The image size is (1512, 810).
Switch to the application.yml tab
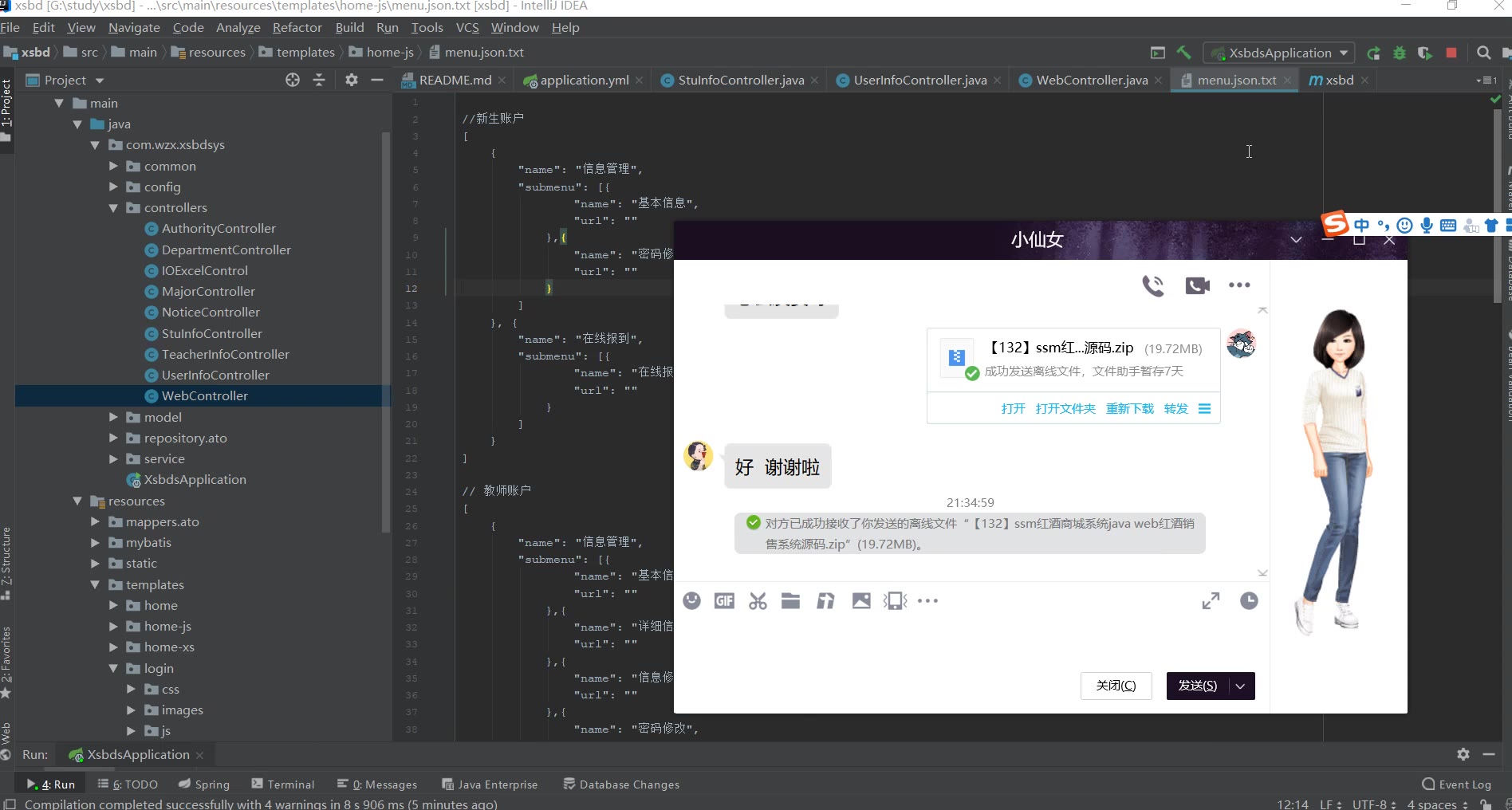(584, 81)
